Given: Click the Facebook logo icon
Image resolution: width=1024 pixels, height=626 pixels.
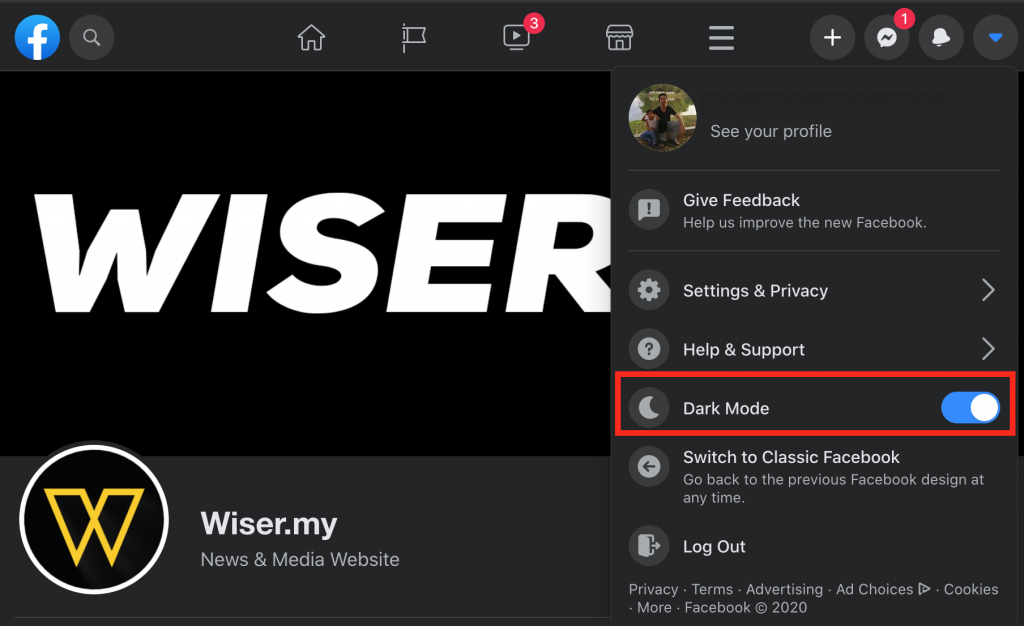Looking at the screenshot, I should [x=37, y=38].
